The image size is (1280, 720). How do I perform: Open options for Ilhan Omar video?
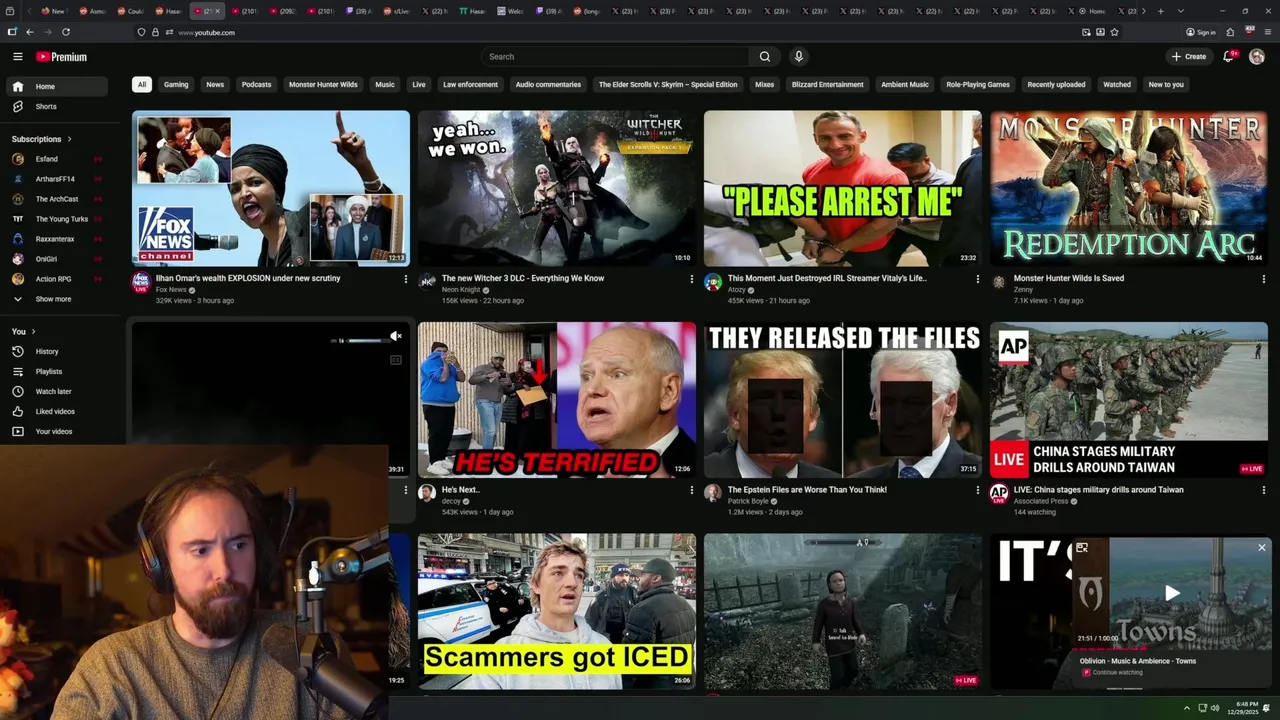pos(405,279)
